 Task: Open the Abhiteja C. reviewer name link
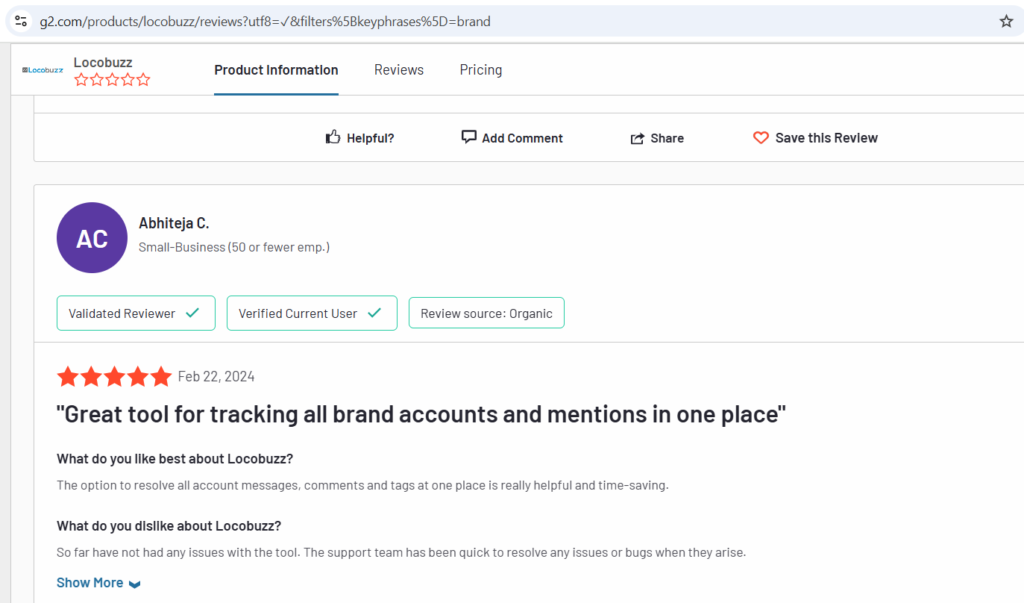click(174, 223)
